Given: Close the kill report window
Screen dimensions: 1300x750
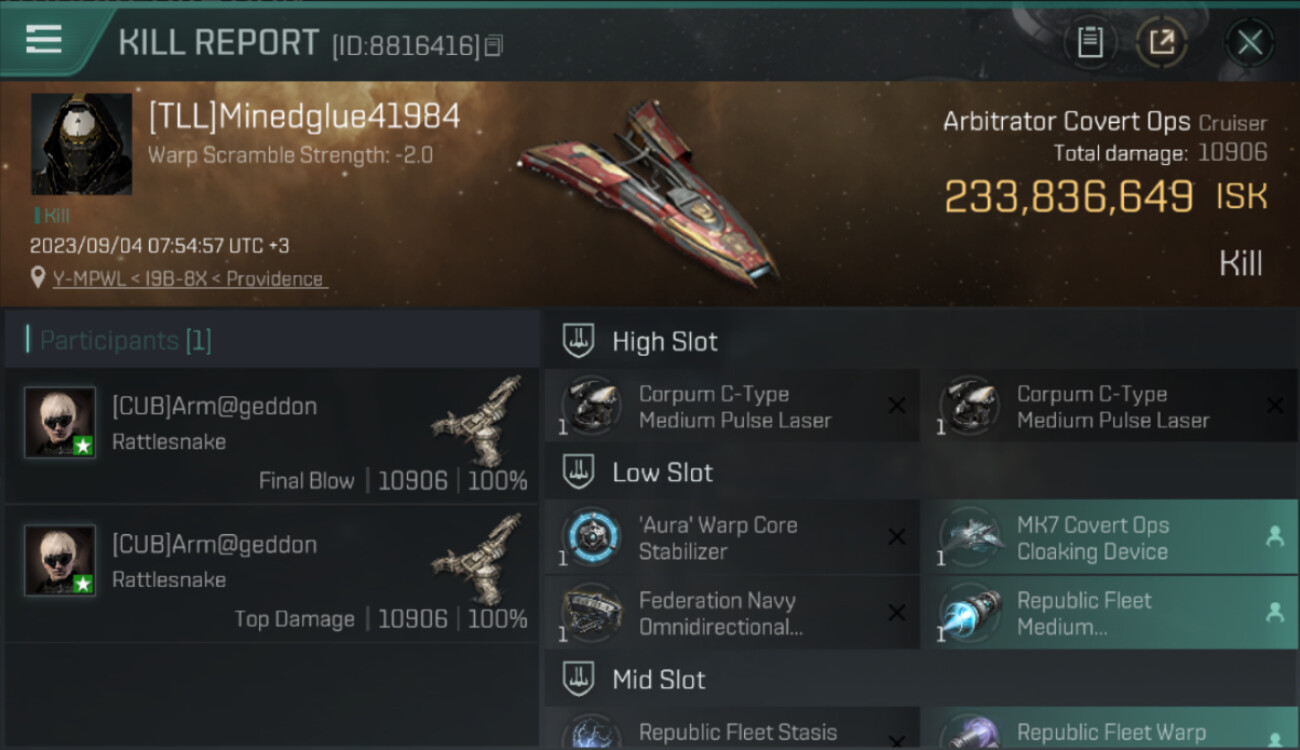Looking at the screenshot, I should pyautogui.click(x=1249, y=43).
